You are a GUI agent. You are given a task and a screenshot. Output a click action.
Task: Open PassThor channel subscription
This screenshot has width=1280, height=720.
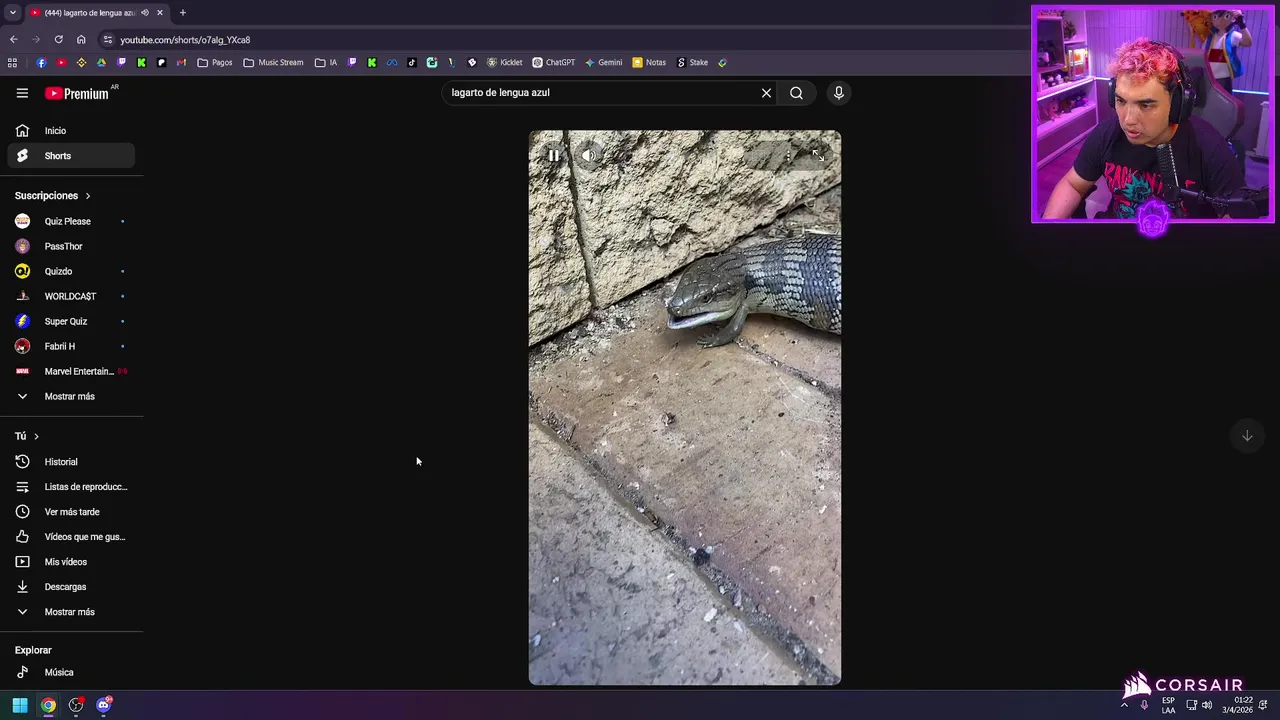(x=71, y=246)
